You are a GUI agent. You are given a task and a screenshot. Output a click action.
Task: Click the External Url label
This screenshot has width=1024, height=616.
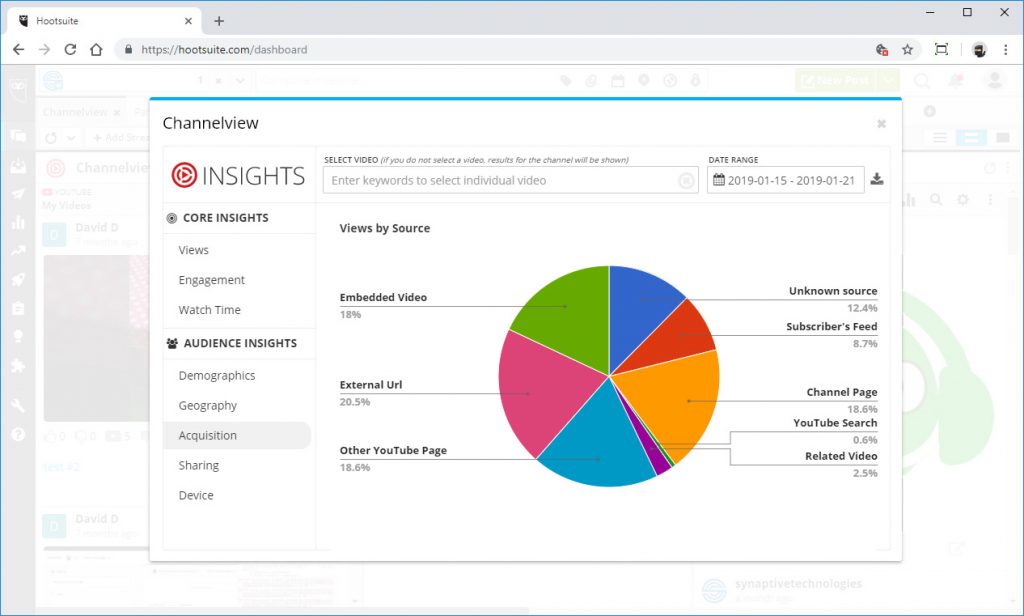(x=370, y=385)
